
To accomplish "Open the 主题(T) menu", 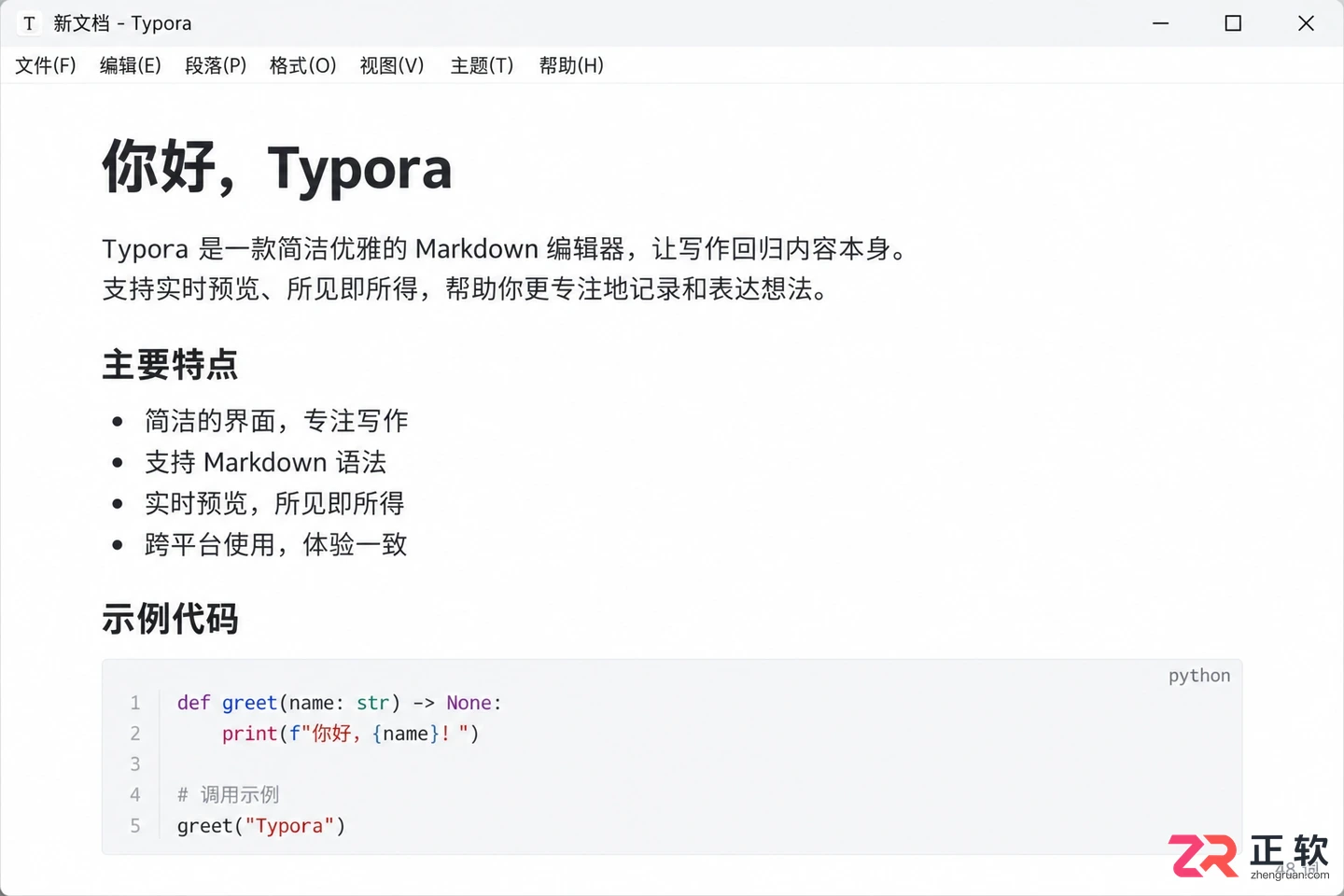I will 482,65.
